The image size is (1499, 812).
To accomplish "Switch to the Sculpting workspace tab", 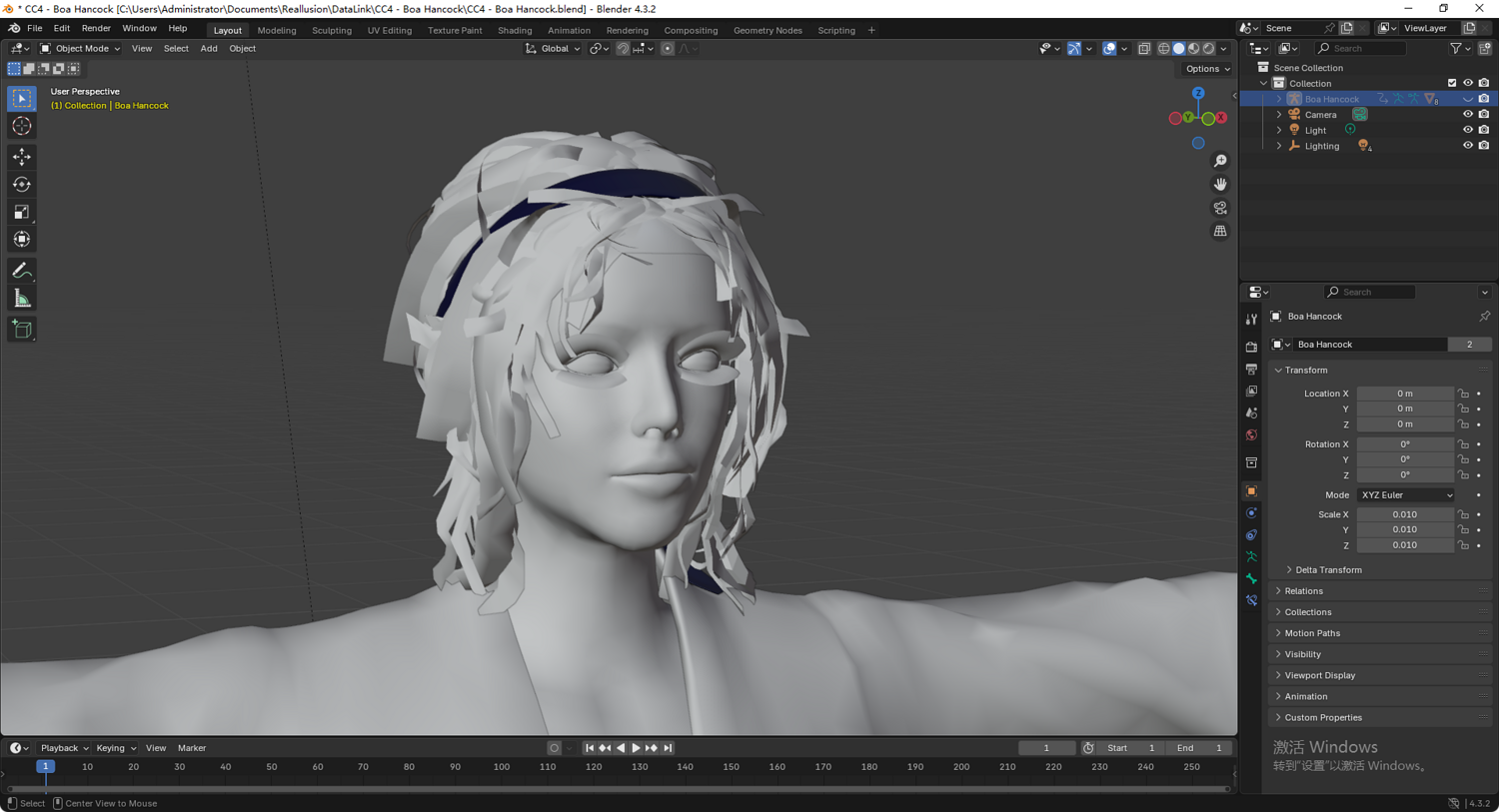I will 332,30.
